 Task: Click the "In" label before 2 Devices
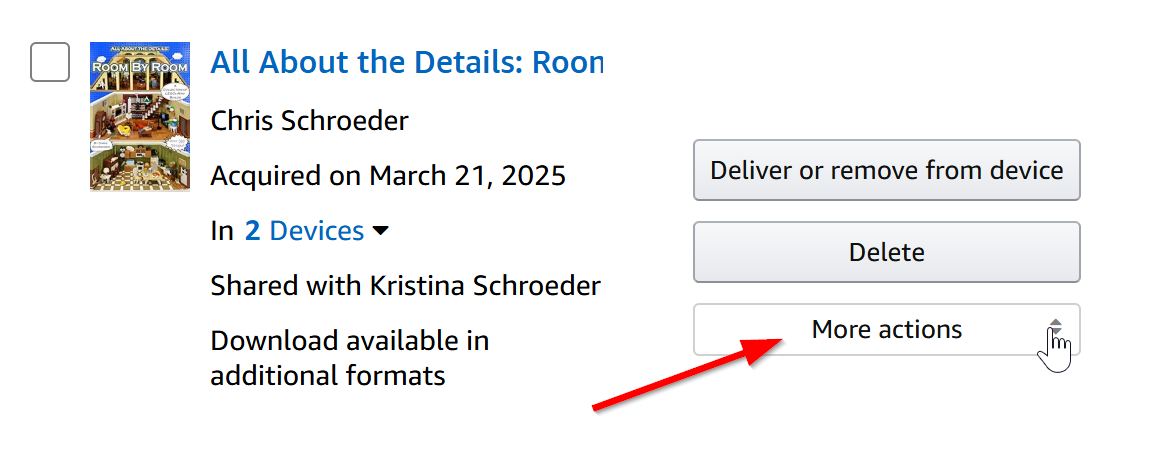(222, 231)
